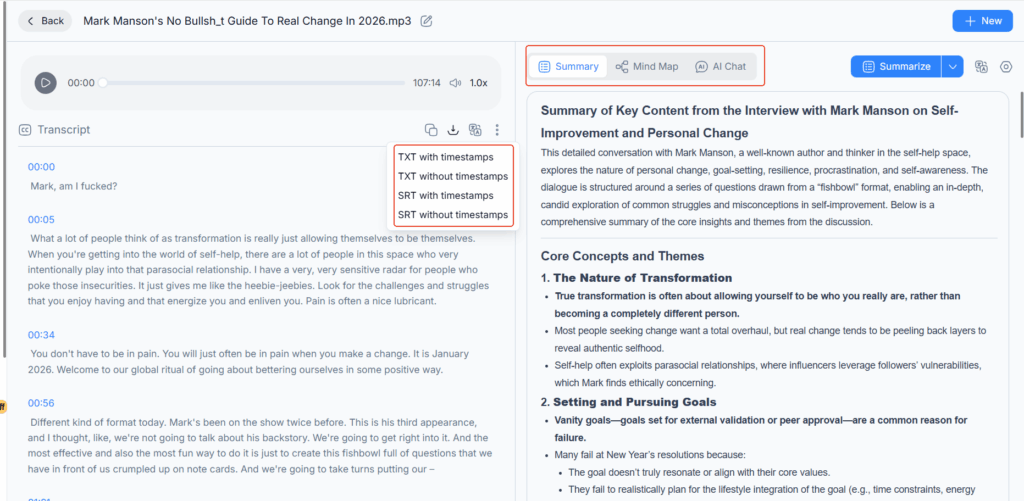
Task: Choose TXT without timestamps
Action: pyautogui.click(x=453, y=176)
